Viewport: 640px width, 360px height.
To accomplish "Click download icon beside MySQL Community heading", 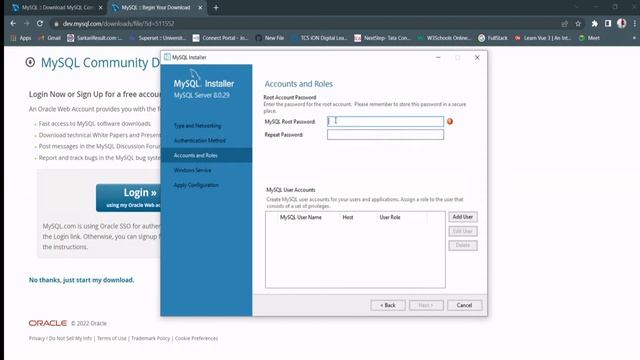I will [30, 62].
